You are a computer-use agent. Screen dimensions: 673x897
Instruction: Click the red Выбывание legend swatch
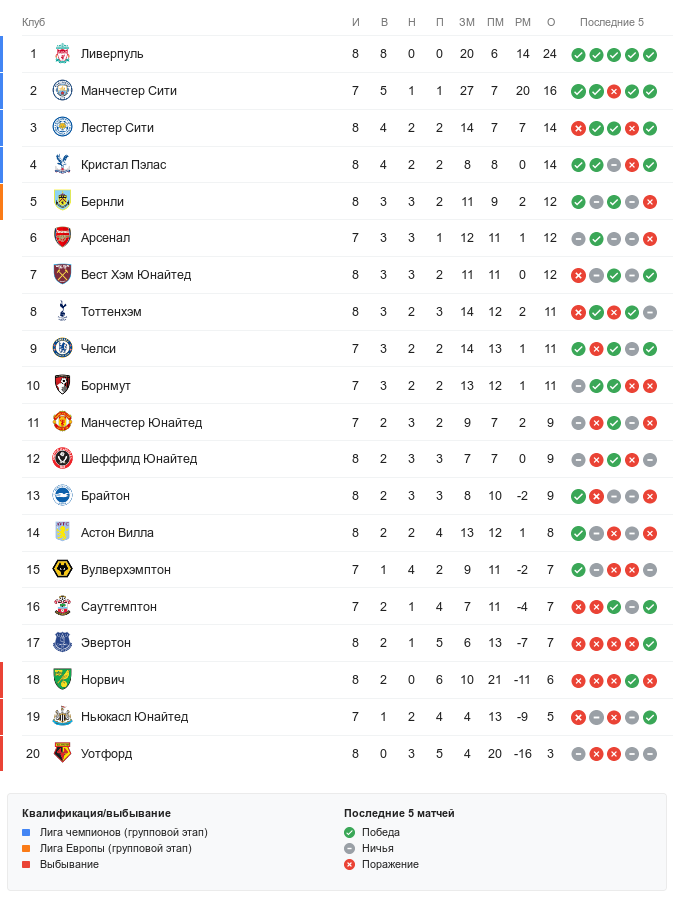point(27,864)
